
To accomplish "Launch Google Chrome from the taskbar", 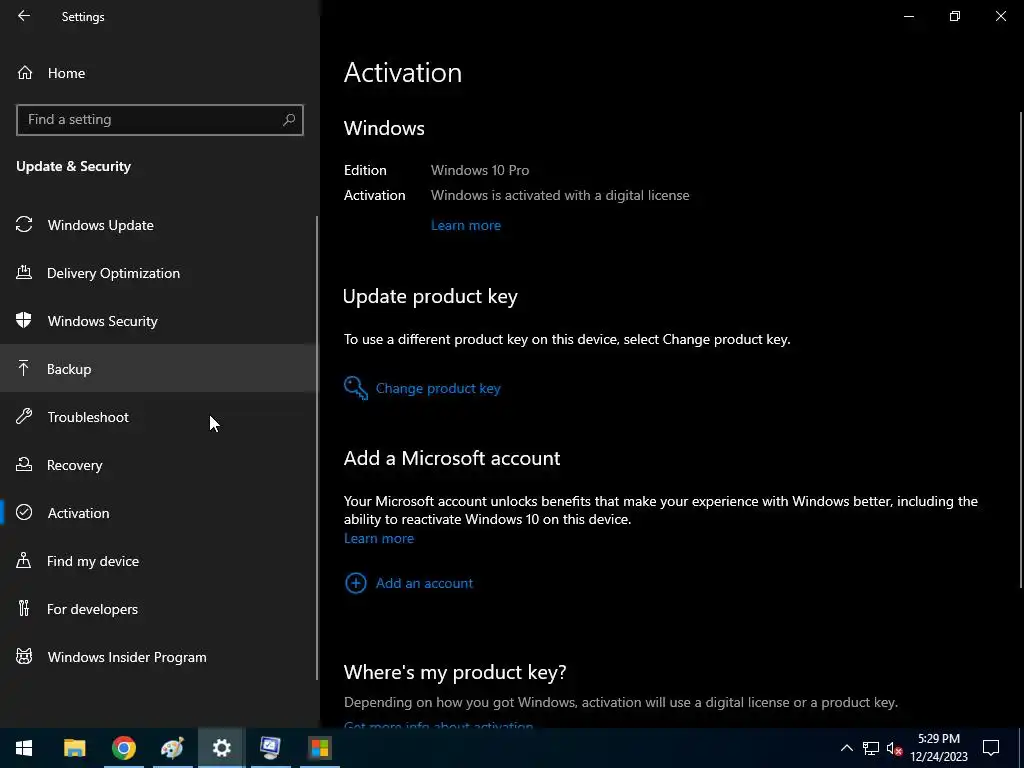I will pos(123,748).
